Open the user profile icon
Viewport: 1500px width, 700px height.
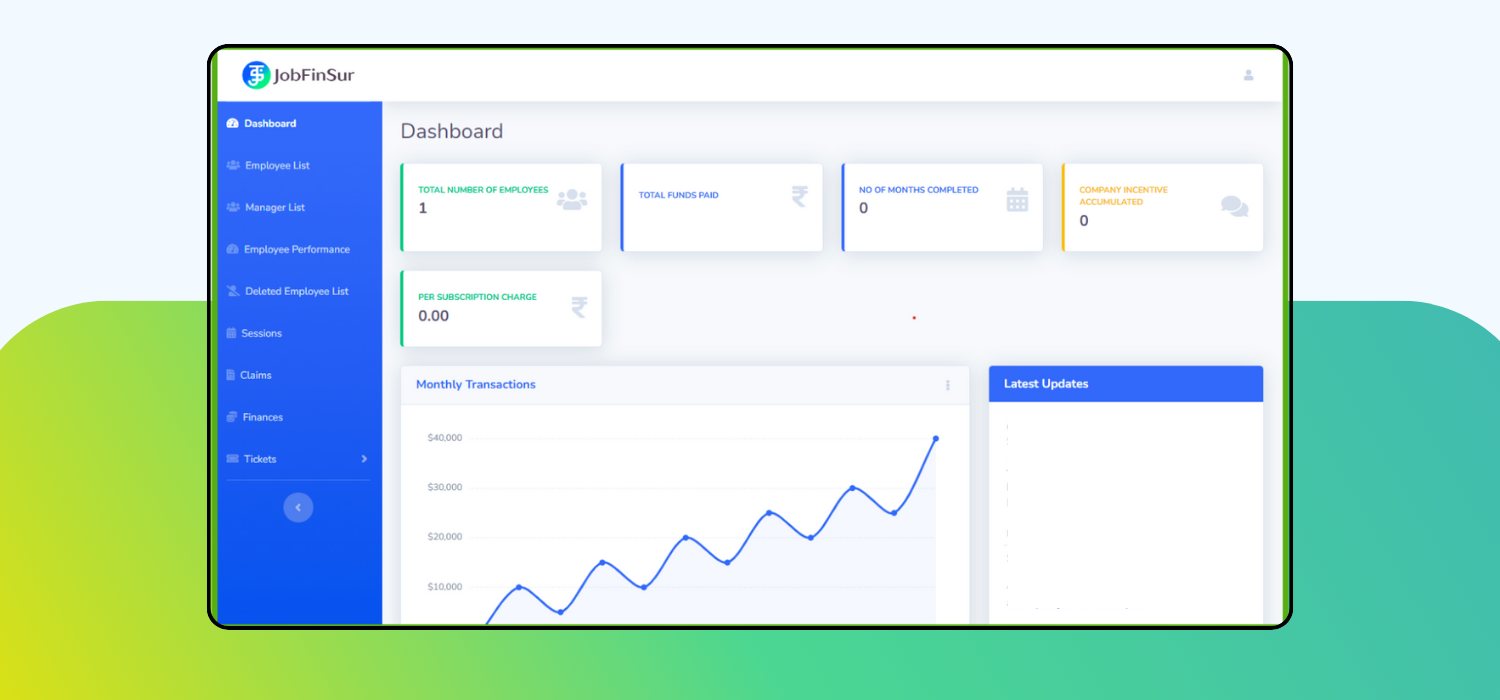1248,75
